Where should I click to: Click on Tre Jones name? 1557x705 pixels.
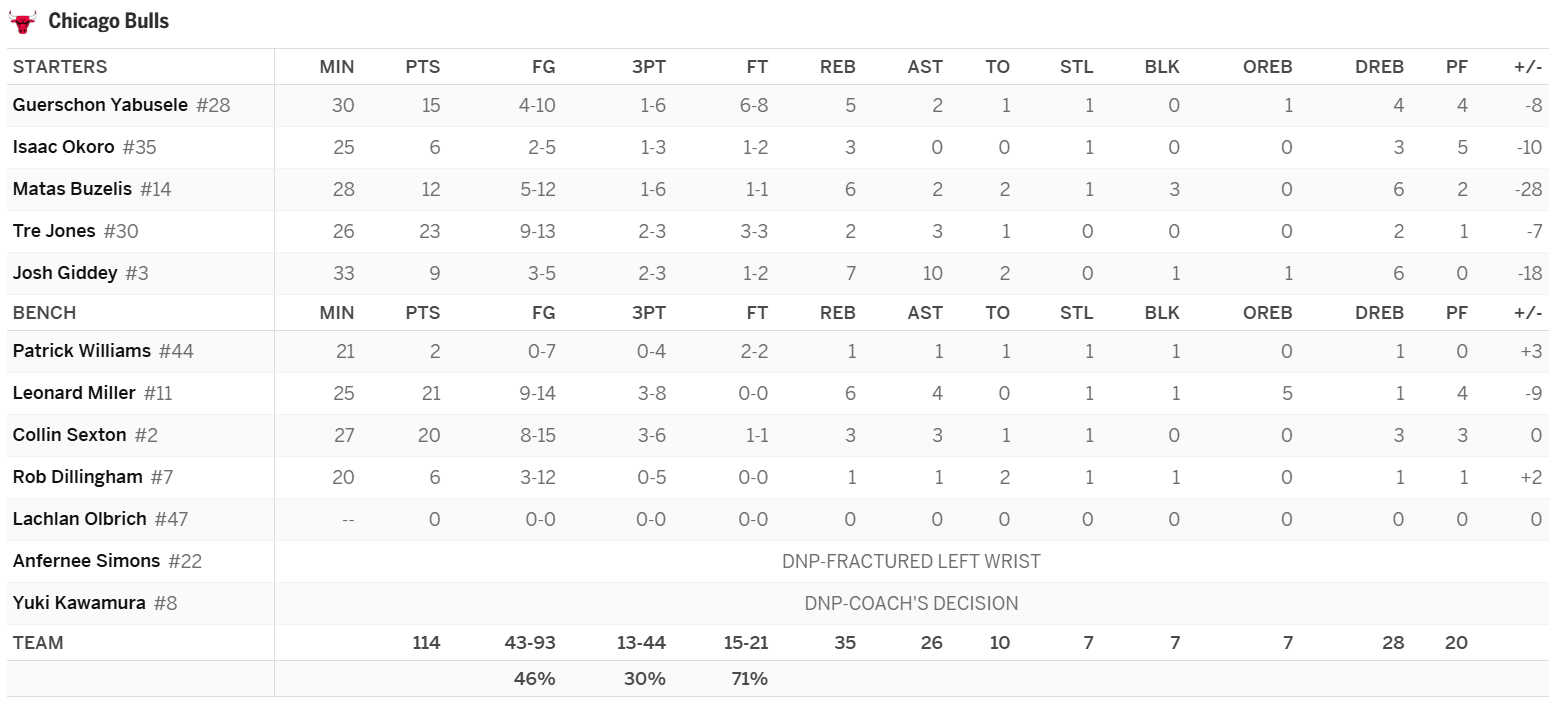pos(54,231)
